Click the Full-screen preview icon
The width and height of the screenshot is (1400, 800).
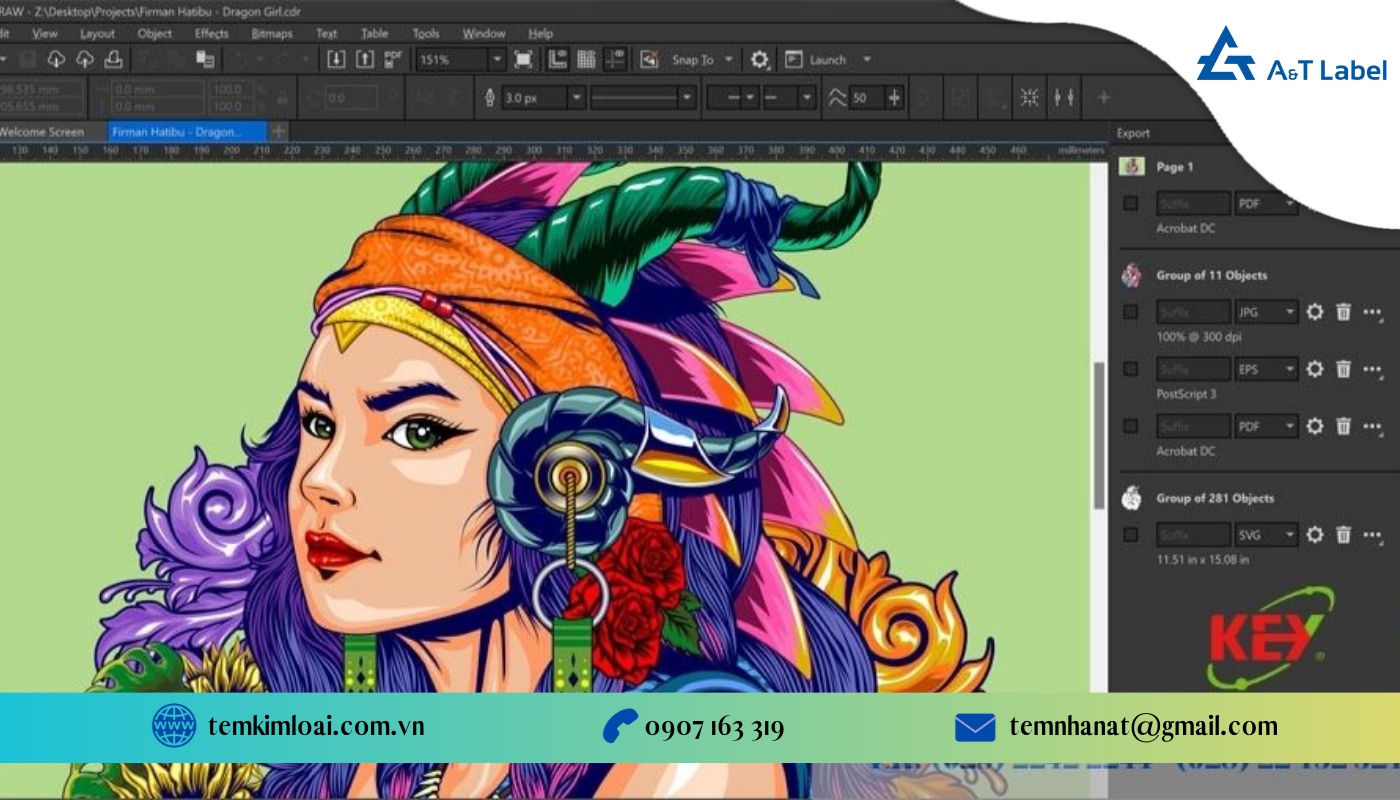coord(523,59)
